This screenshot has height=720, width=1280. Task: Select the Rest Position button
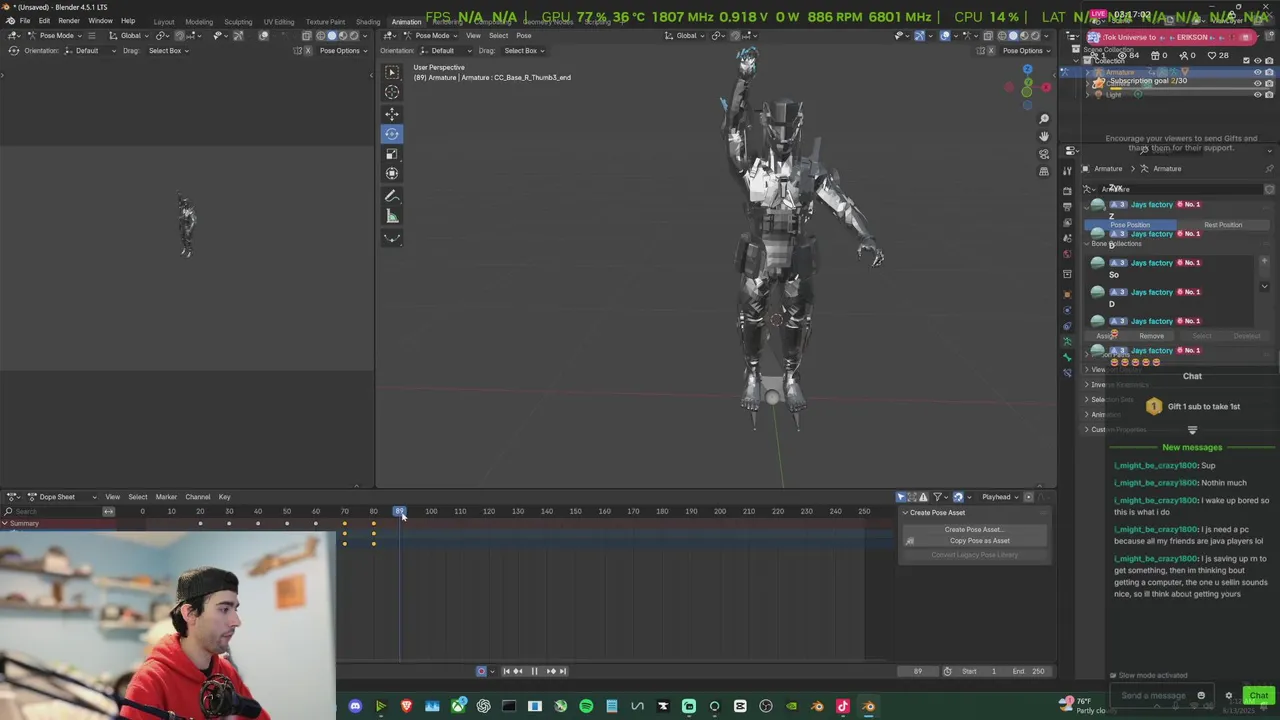tap(1223, 225)
